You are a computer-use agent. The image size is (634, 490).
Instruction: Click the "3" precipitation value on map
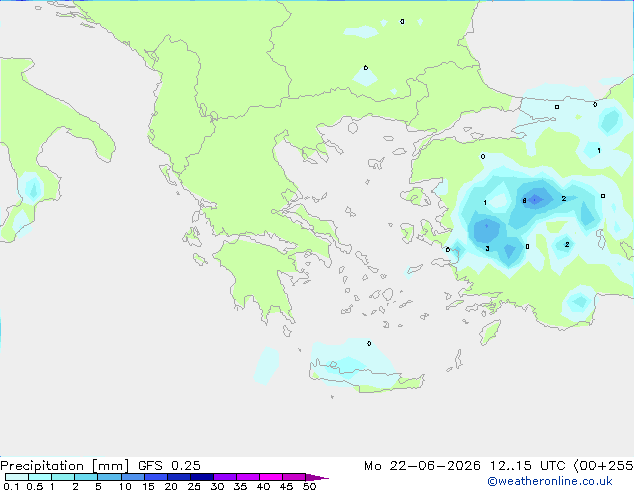tap(487, 248)
